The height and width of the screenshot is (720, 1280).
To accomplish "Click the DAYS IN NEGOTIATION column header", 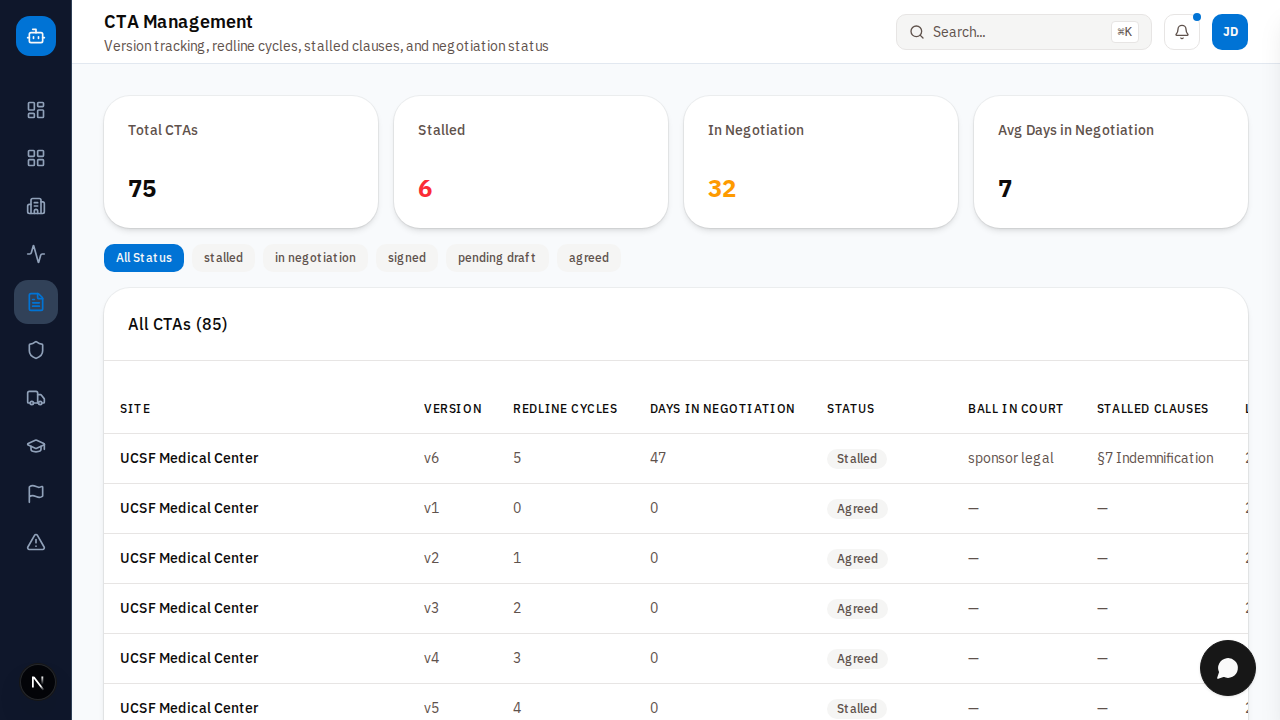I will pyautogui.click(x=722, y=409).
